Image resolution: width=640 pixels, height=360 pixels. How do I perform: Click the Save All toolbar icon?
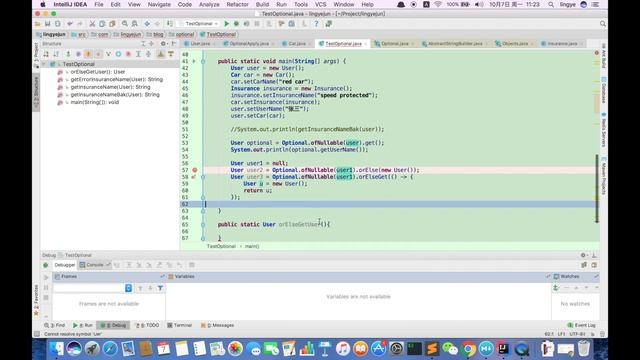(47, 24)
